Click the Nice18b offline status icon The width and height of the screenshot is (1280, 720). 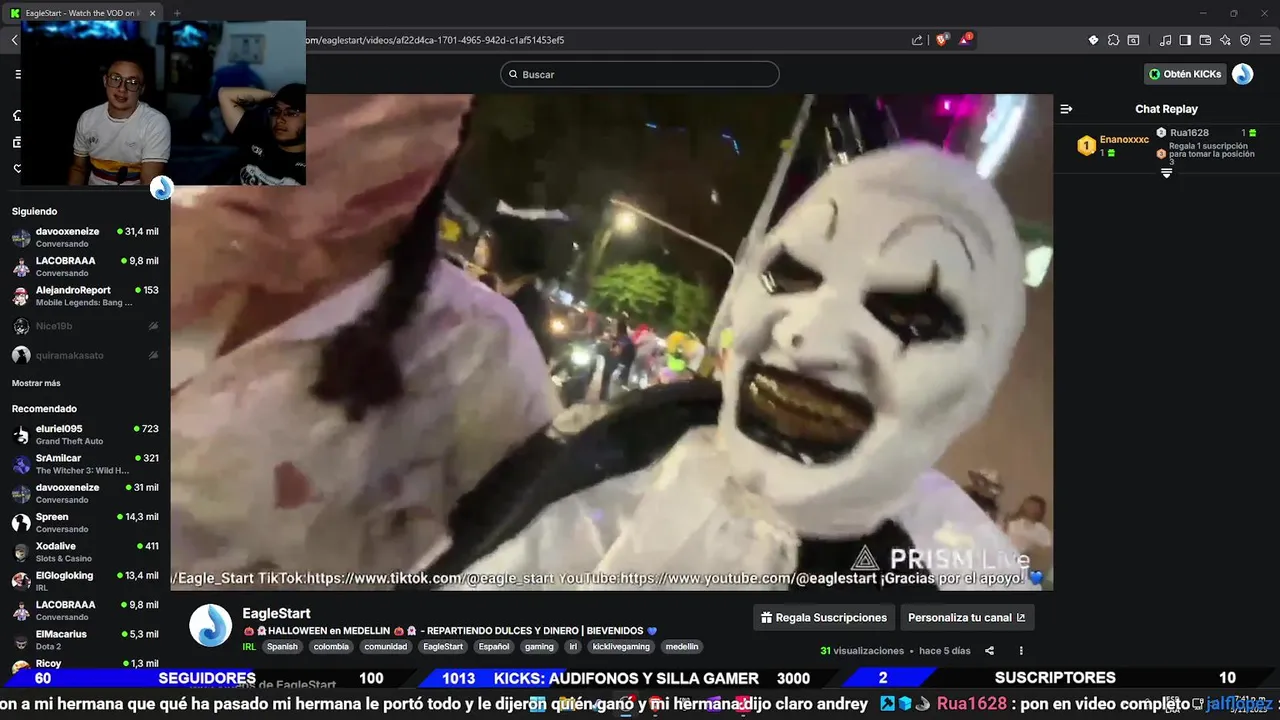point(153,326)
